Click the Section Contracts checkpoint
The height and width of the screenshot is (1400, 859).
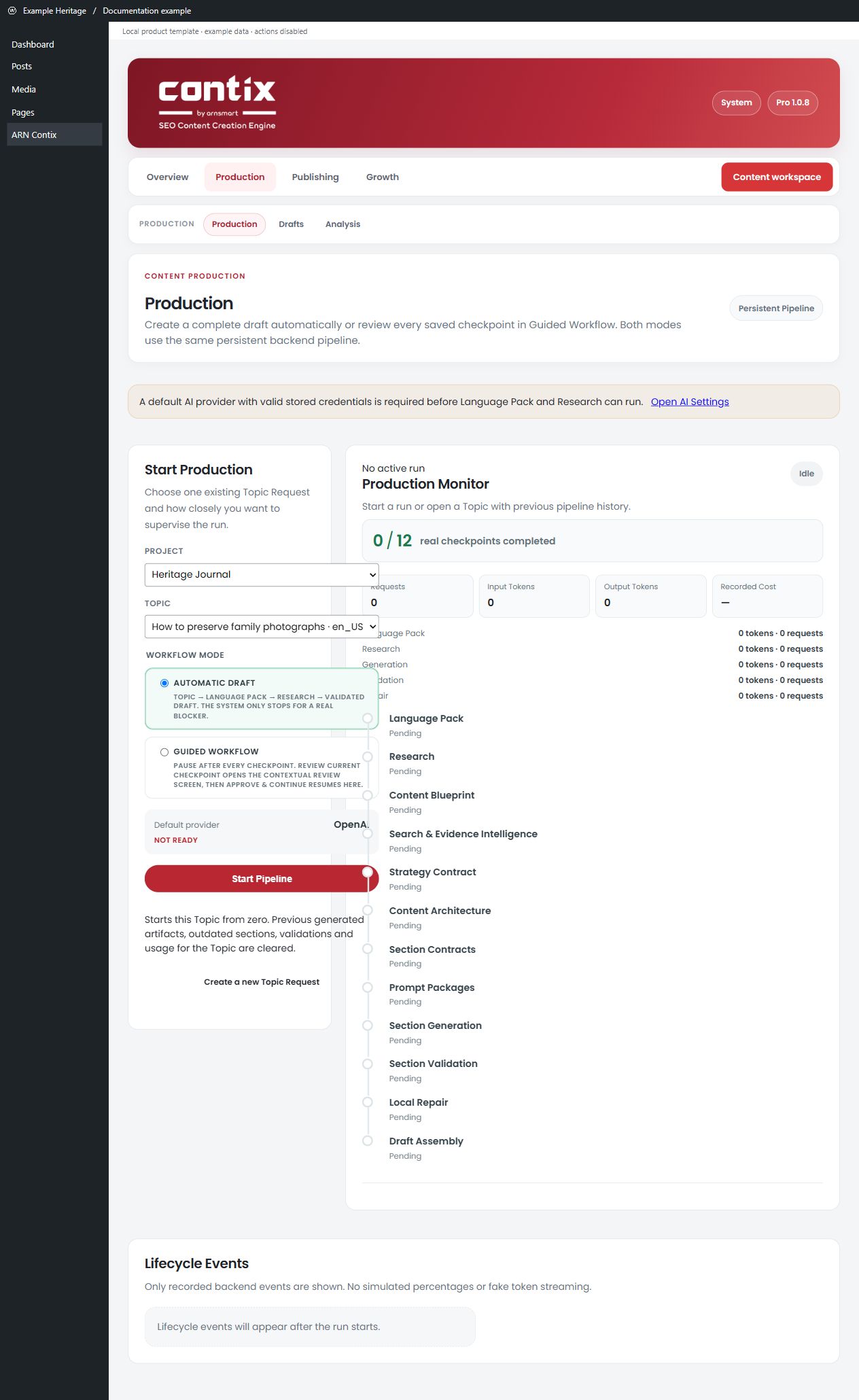tap(432, 949)
